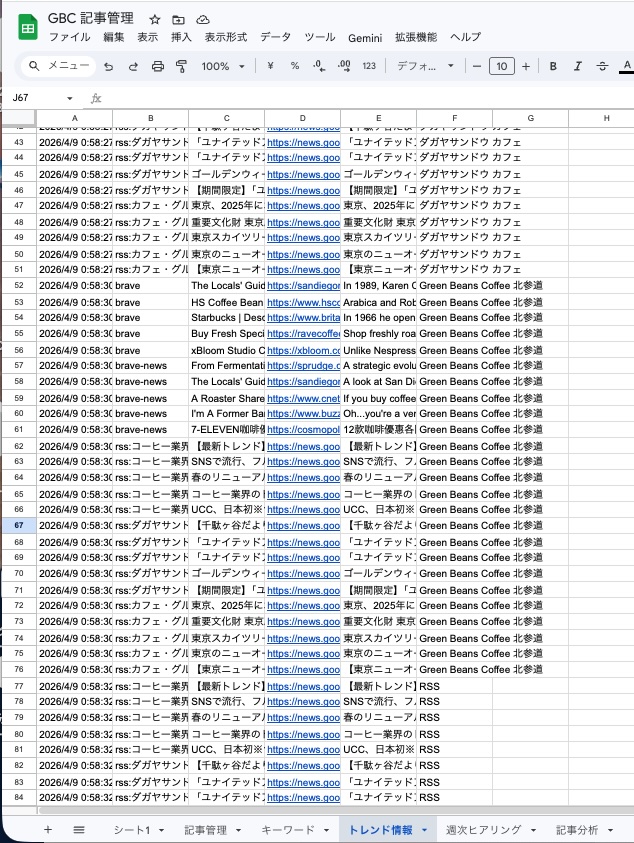634x843 pixels.
Task: Open the 表示形式 menu
Action: point(226,37)
